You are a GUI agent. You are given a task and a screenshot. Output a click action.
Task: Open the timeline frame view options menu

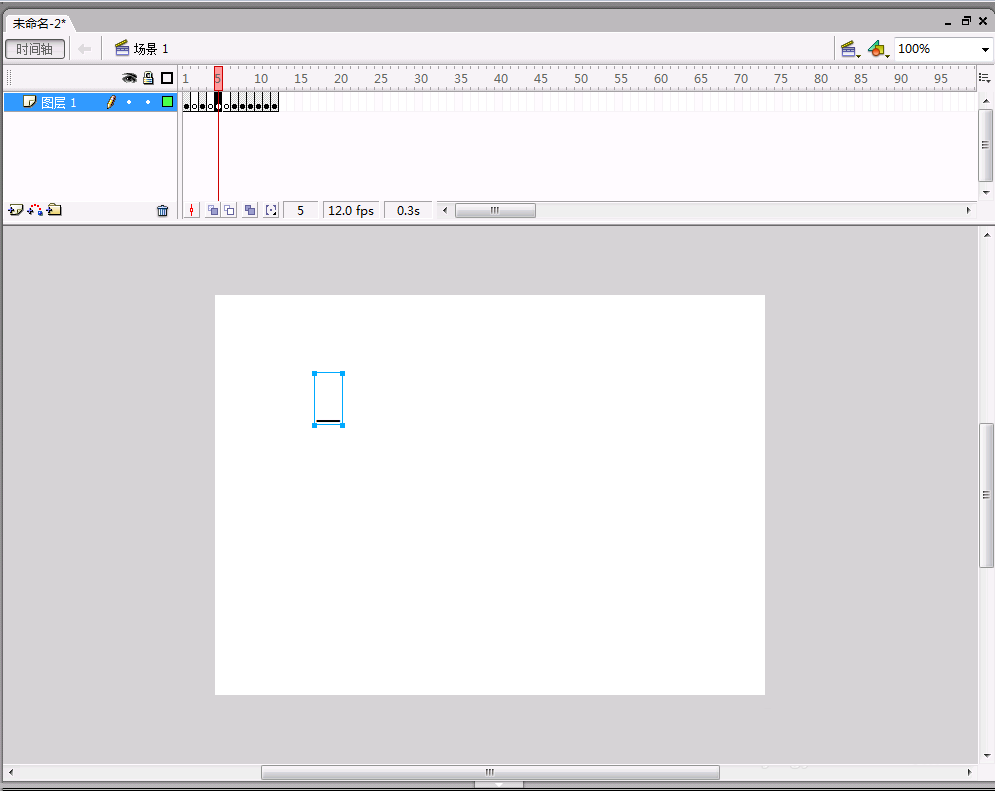(x=984, y=78)
